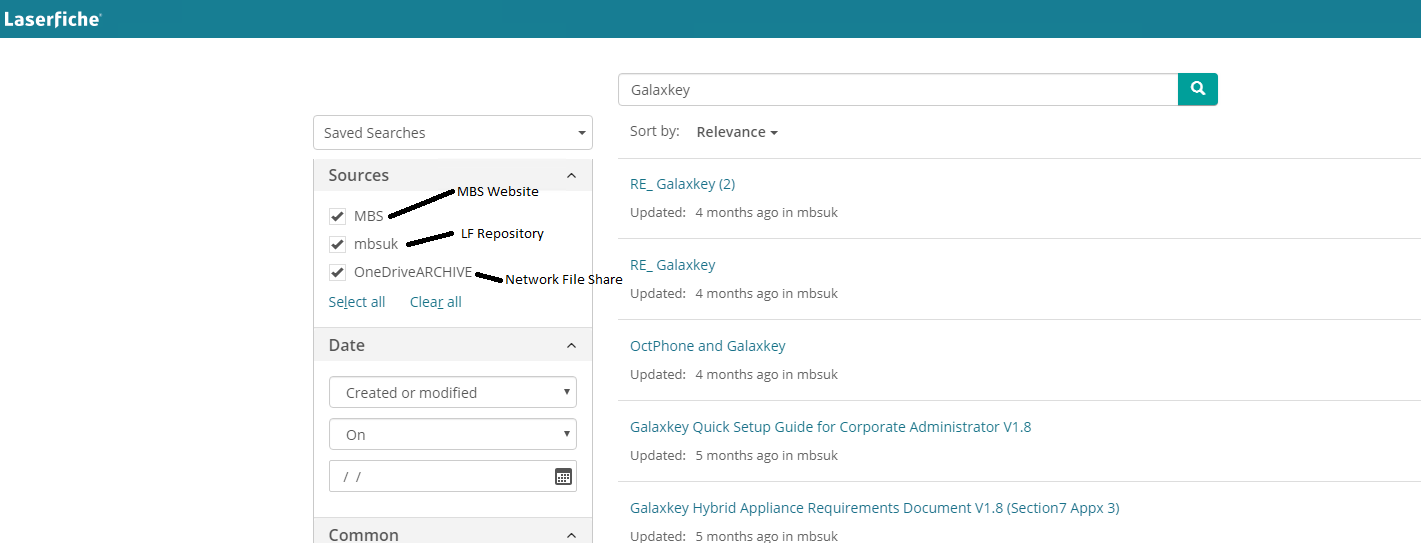Open the On date condition dropdown

[453, 434]
